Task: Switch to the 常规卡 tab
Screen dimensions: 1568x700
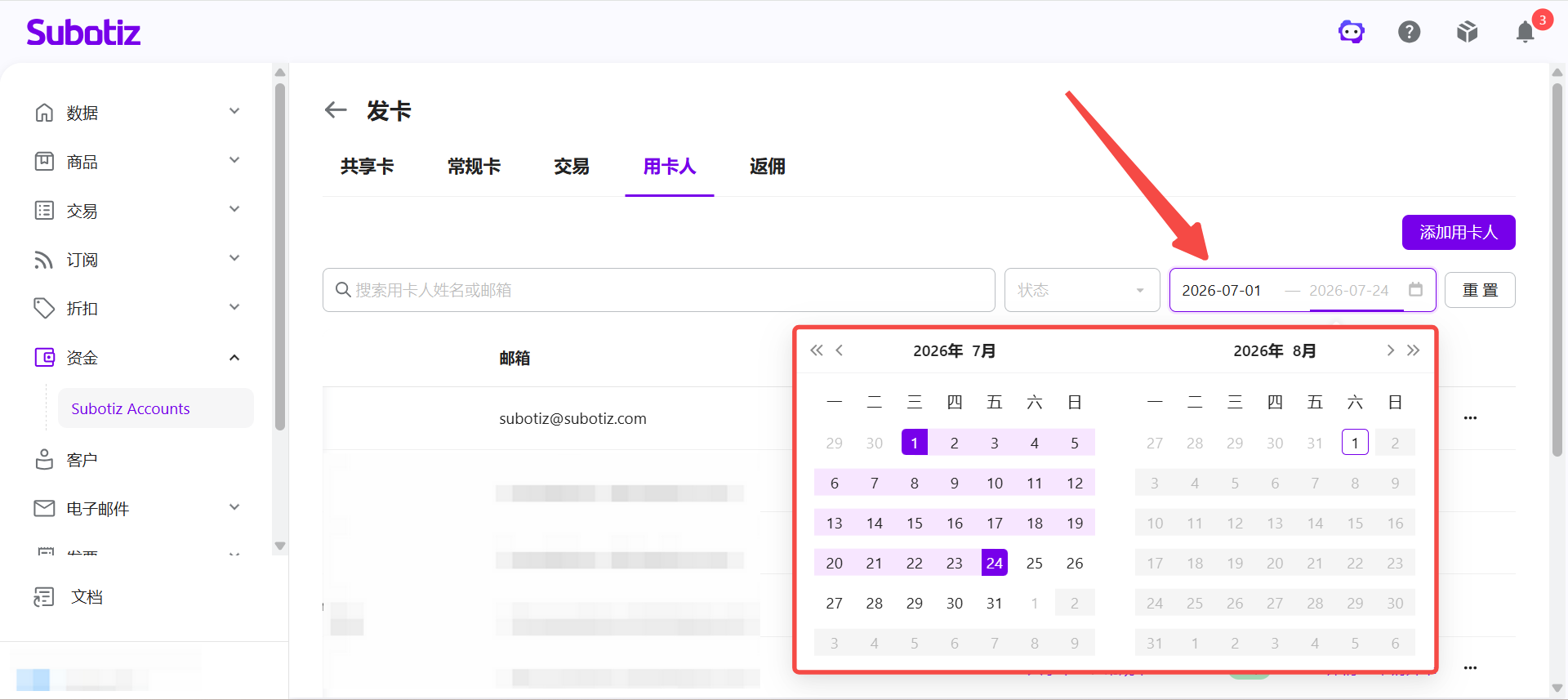Action: tap(474, 167)
